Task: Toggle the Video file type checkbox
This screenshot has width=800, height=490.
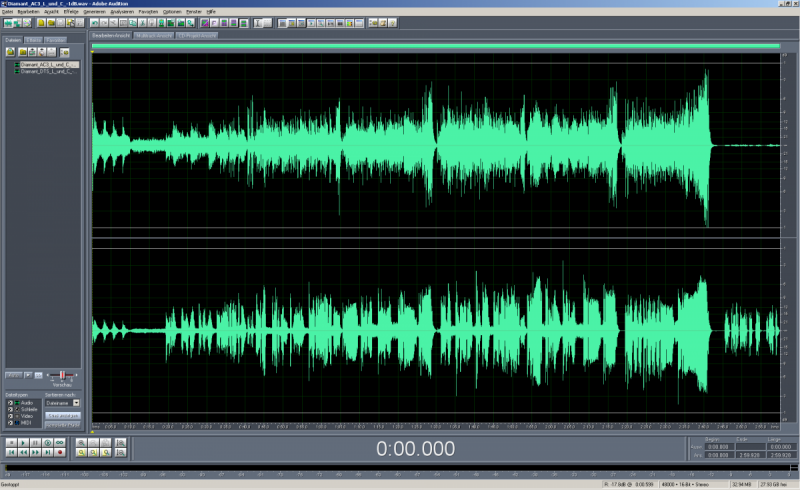Action: point(8,416)
